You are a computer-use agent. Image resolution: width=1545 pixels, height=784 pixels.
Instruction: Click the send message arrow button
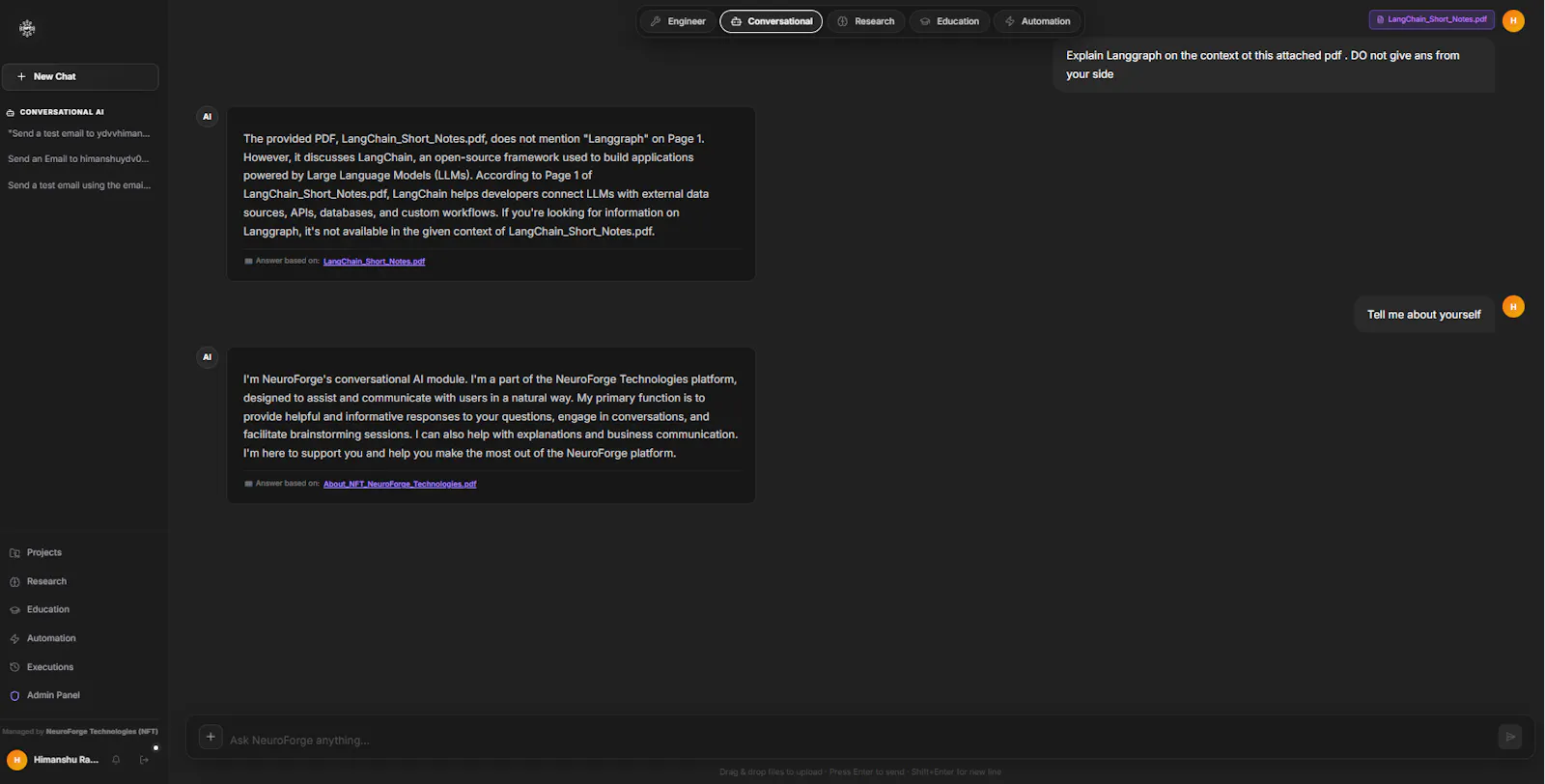[1510, 737]
